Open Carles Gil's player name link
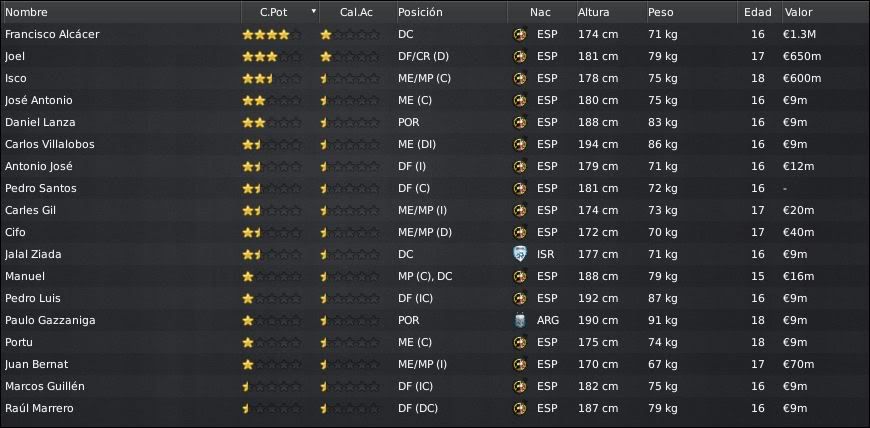The width and height of the screenshot is (870, 428). click(31, 210)
